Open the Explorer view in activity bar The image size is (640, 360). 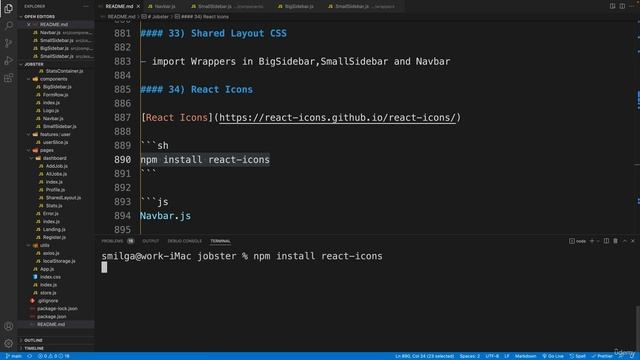point(8,8)
